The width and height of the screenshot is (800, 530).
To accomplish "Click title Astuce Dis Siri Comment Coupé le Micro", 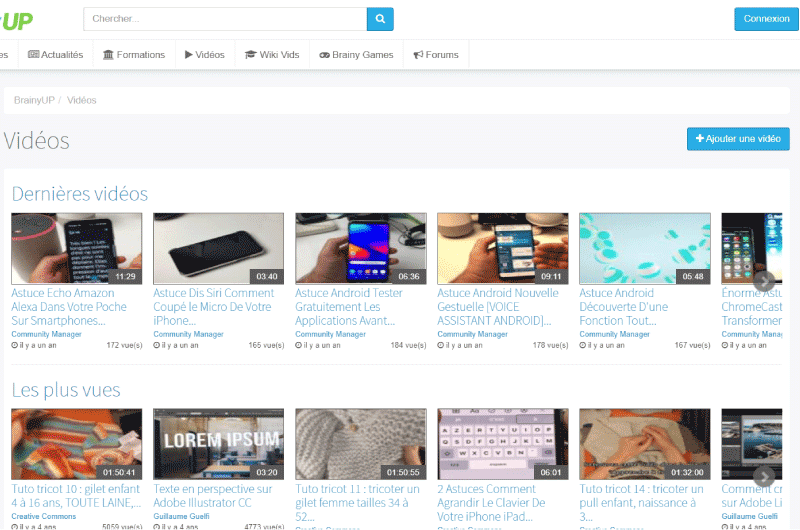I will 214,307.
